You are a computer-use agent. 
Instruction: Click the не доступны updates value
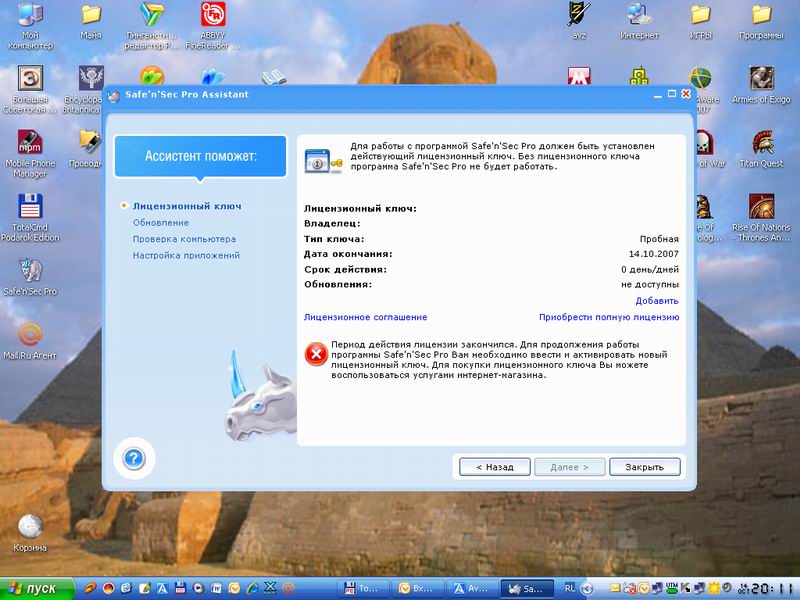tap(649, 284)
